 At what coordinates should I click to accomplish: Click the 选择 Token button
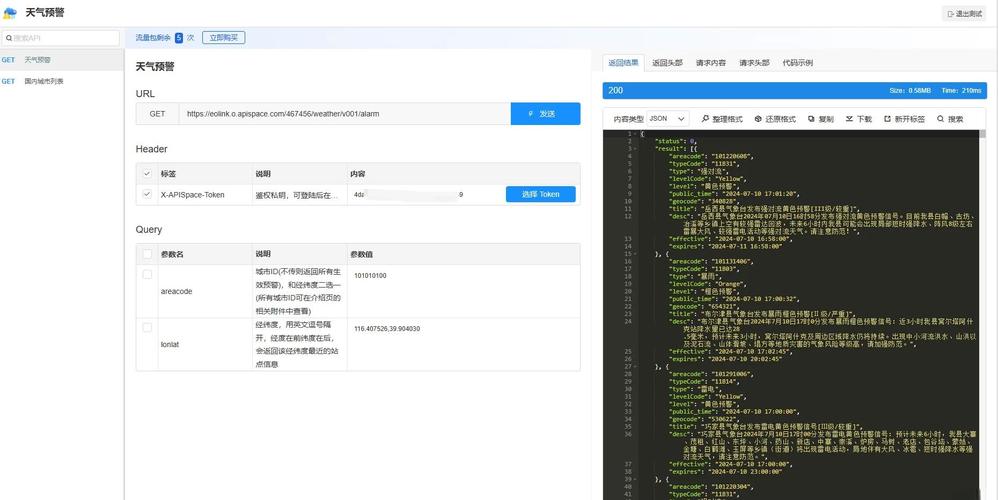point(540,195)
